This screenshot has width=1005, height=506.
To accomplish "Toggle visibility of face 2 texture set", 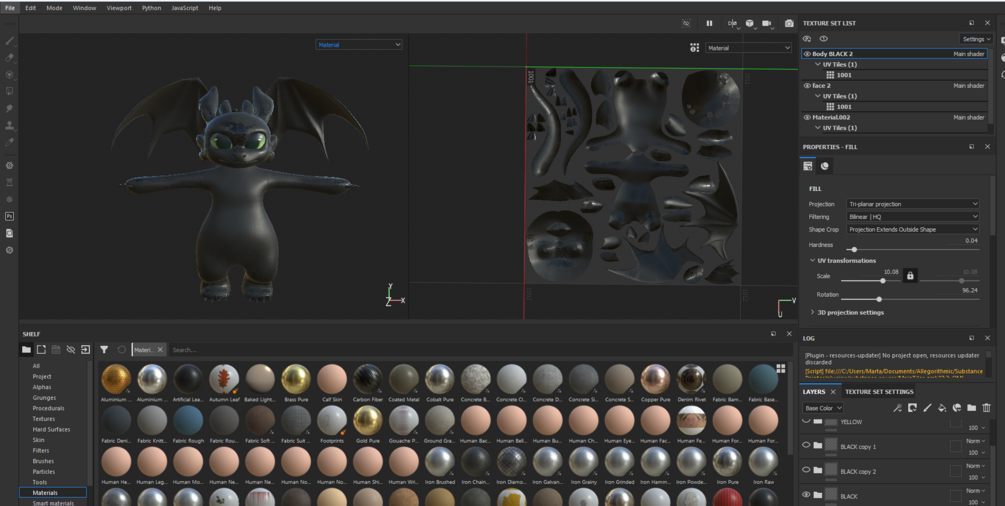I will click(807, 86).
